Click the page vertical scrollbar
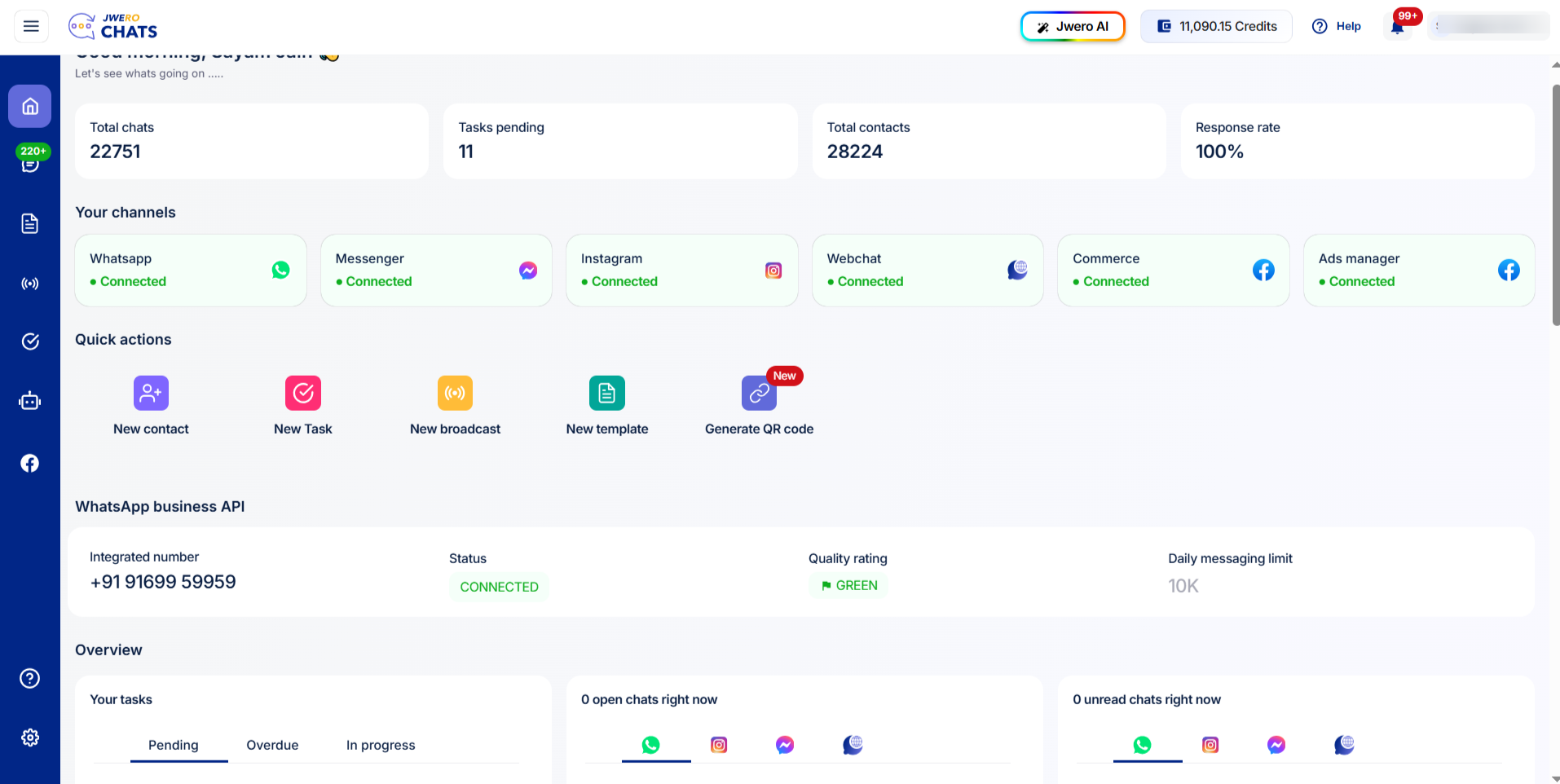 tap(1555, 204)
